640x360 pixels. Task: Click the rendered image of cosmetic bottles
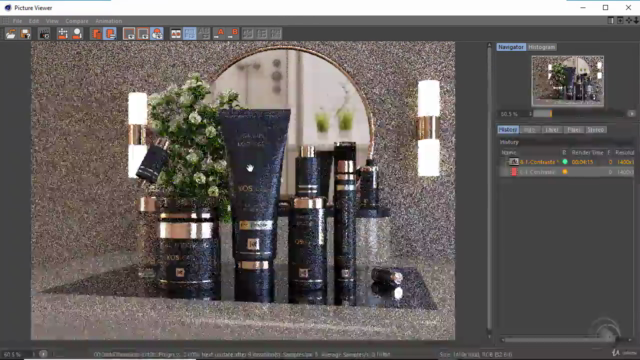(243, 191)
